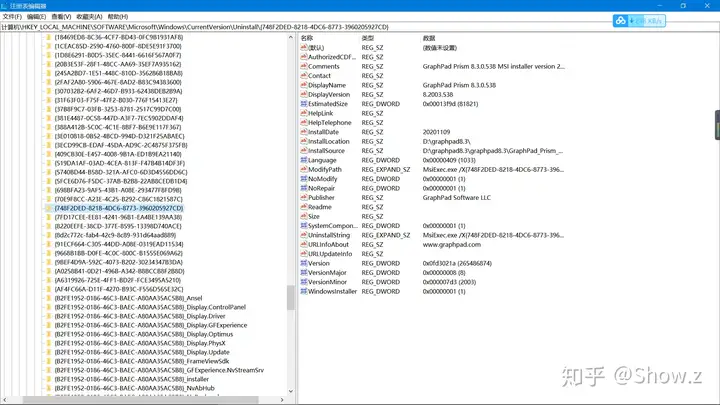Select the {7FD17CEE-EE81 key
This screenshot has width=720, height=405.
click(x=118, y=217)
